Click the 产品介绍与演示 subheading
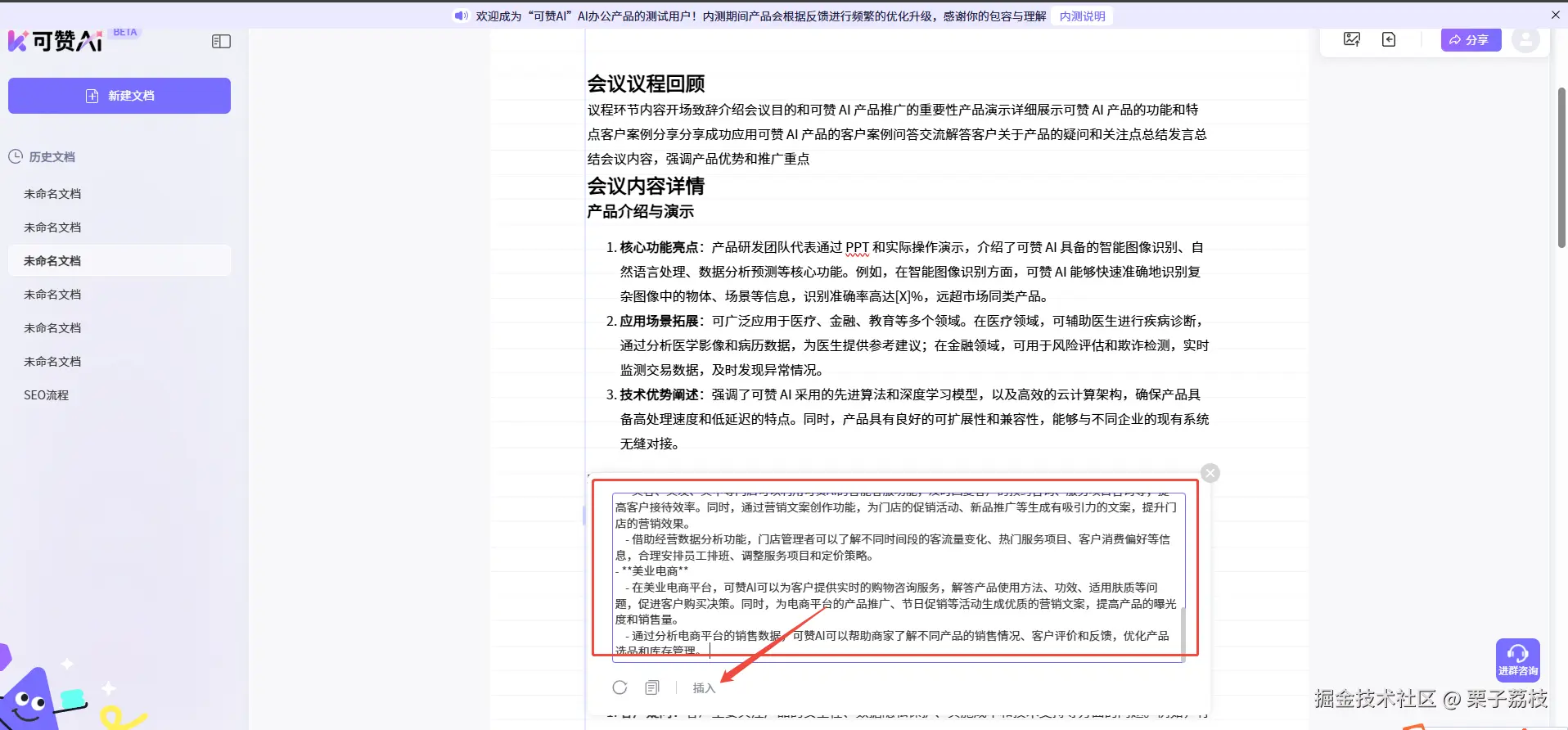This screenshot has width=1568, height=730. click(640, 211)
